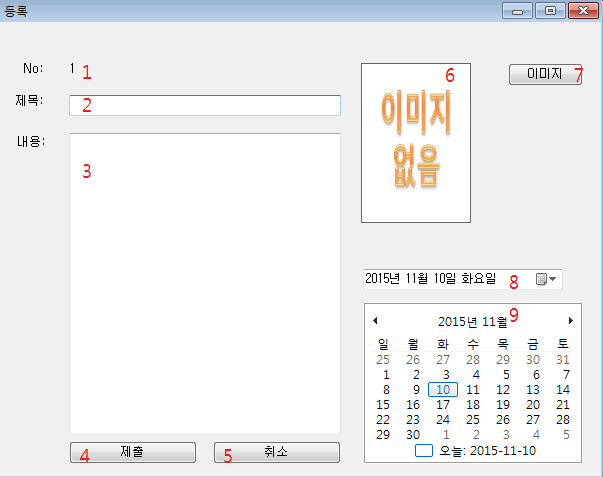
Task: Select October 31 in the calendar's first row
Action: click(x=563, y=359)
